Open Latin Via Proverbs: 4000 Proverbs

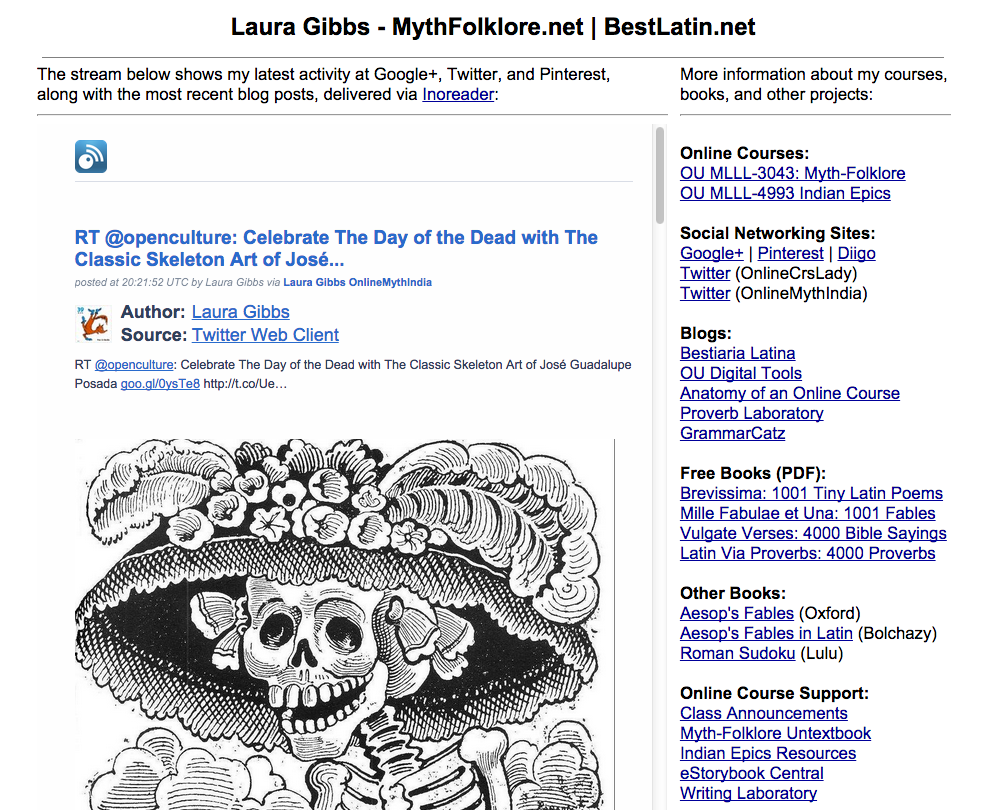[x=808, y=553]
